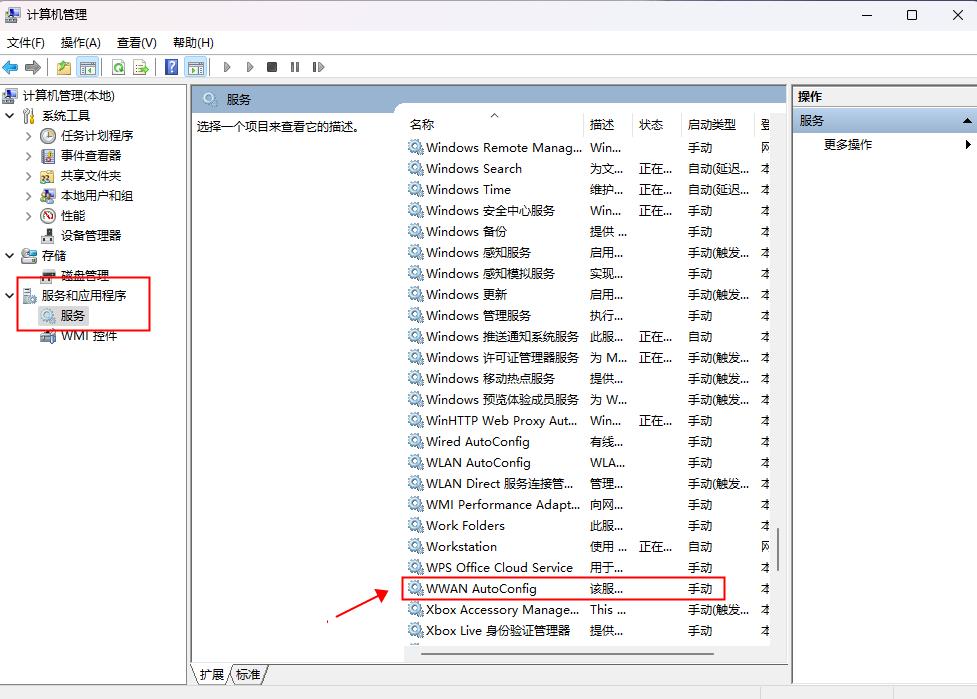Select 计算机管理(本地) root node
Screen dimensions: 977x699
(x=69, y=95)
